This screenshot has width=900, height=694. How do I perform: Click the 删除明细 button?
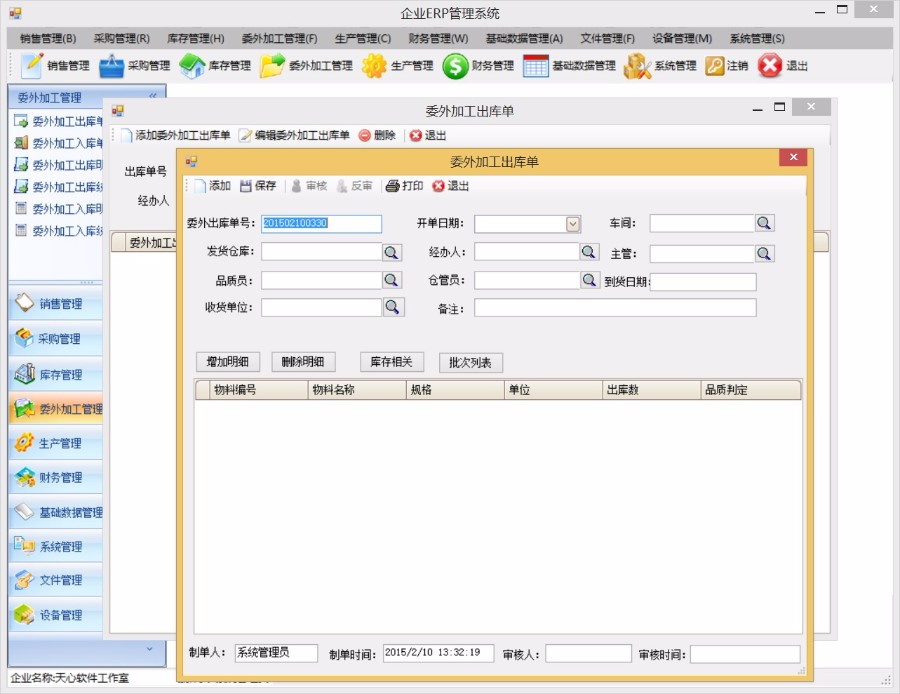click(x=303, y=362)
